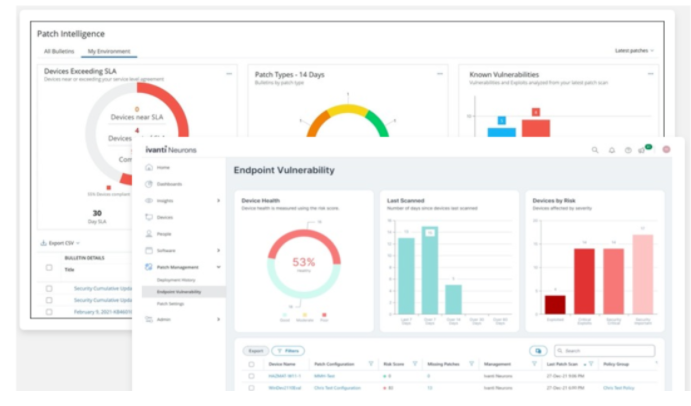Check the first device row checkbox

tap(251, 376)
